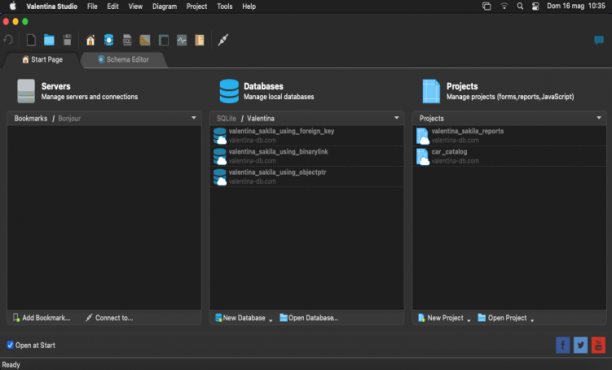Open the SQL Editor toolbar icon

[x=127, y=40]
